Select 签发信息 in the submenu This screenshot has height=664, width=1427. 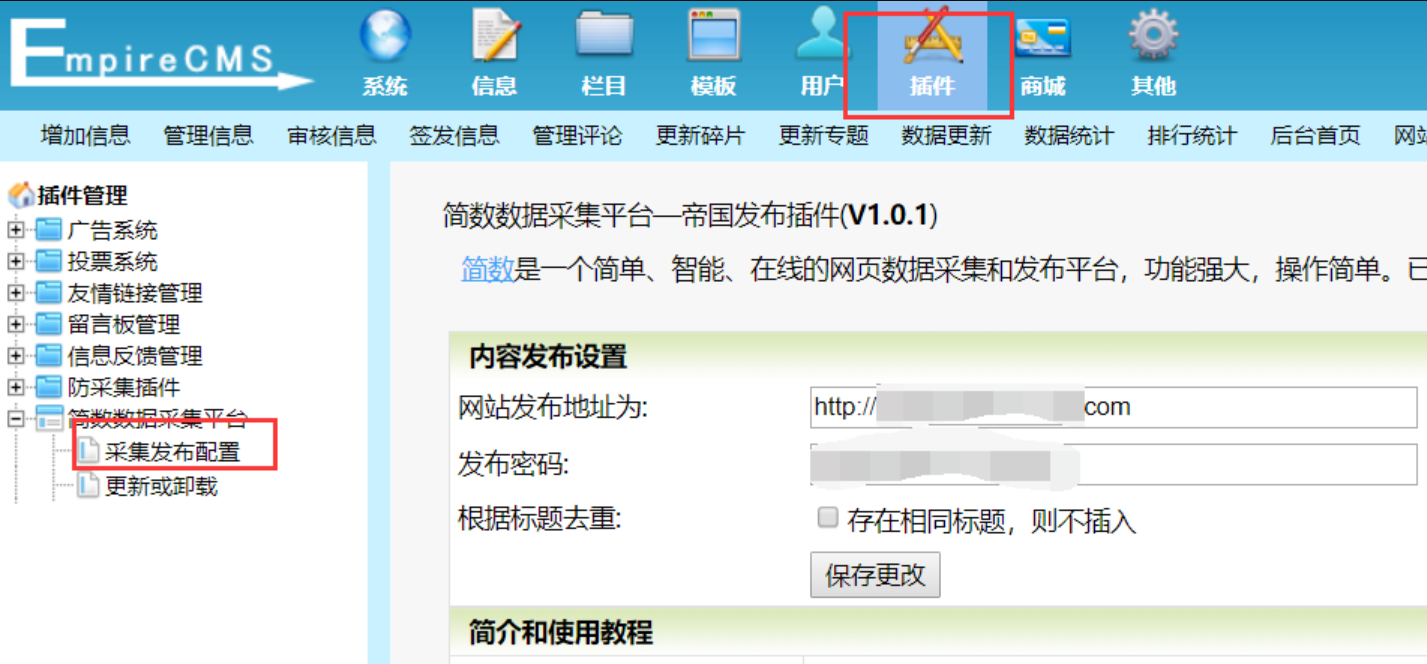[454, 136]
